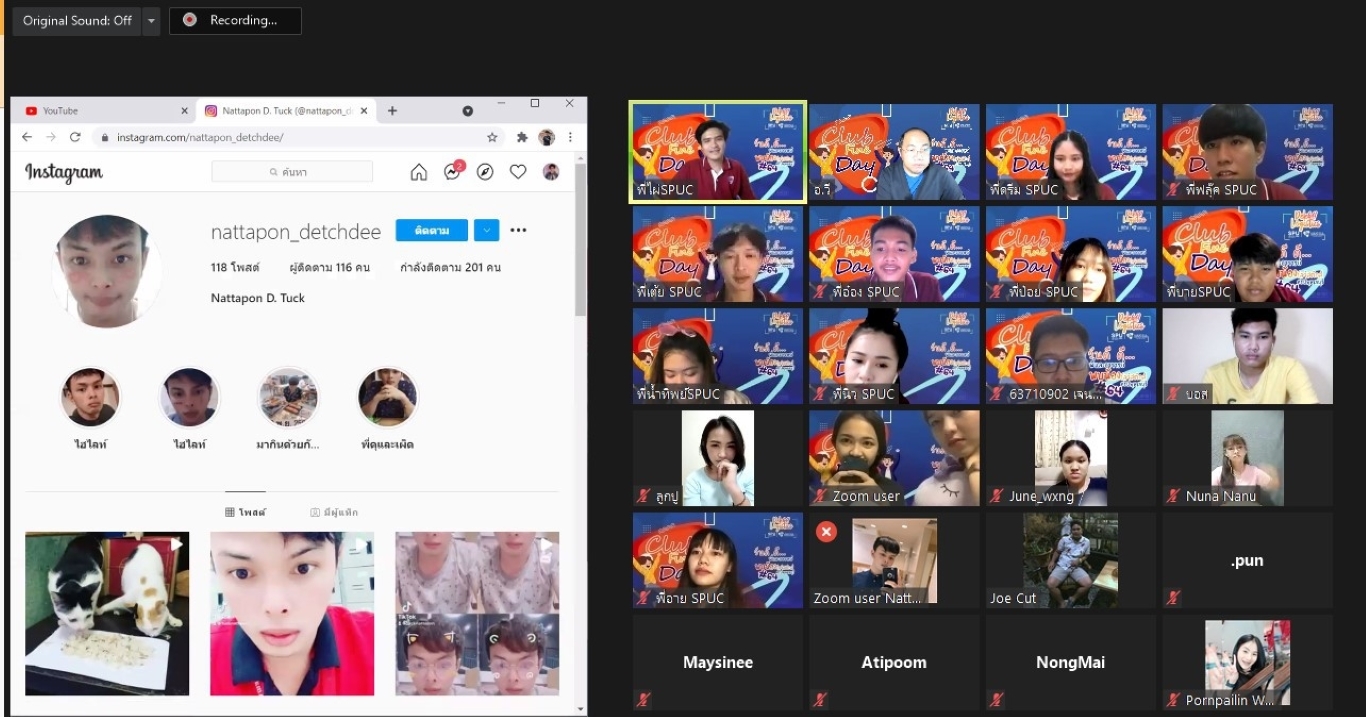
Task: Go to Instagram Home via the house icon
Action: 419,172
